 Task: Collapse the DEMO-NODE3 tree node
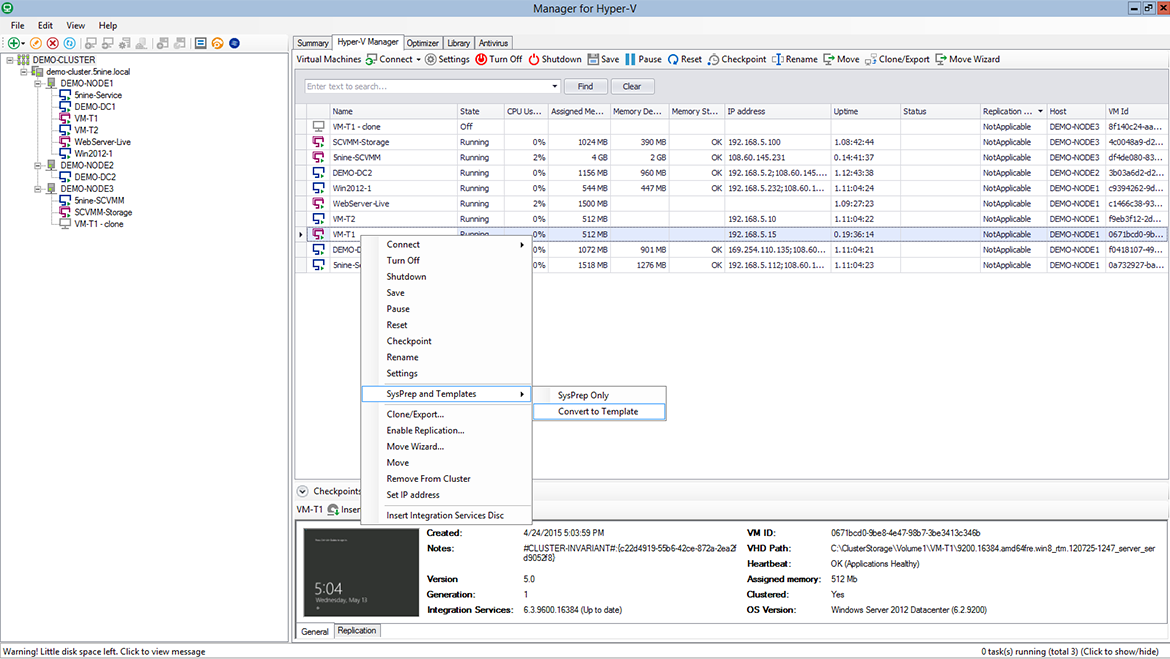(38, 188)
